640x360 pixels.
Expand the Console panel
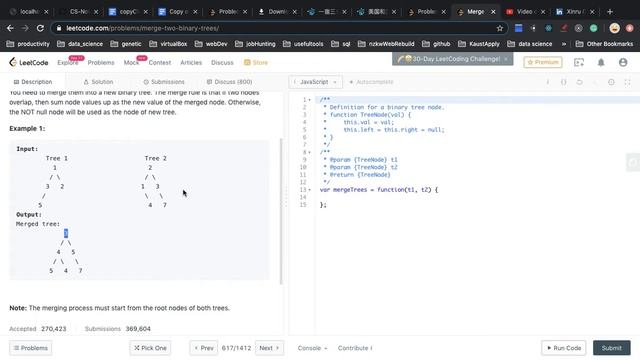(312, 348)
